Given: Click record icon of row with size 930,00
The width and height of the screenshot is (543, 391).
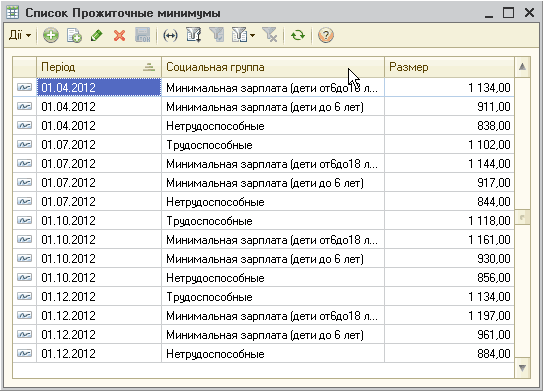Looking at the screenshot, I should tap(24, 258).
